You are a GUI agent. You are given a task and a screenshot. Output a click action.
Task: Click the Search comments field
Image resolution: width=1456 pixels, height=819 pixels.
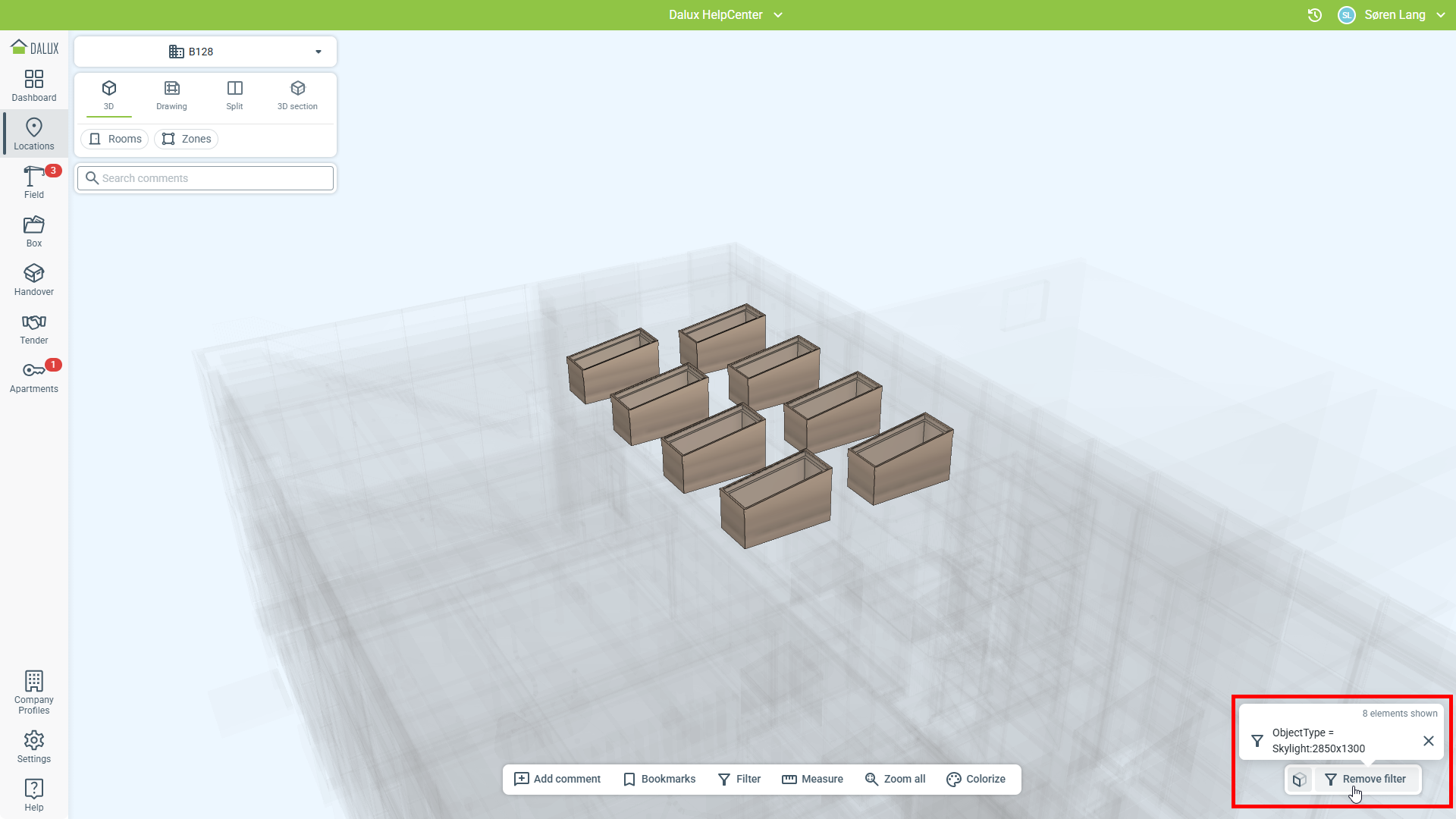point(206,178)
